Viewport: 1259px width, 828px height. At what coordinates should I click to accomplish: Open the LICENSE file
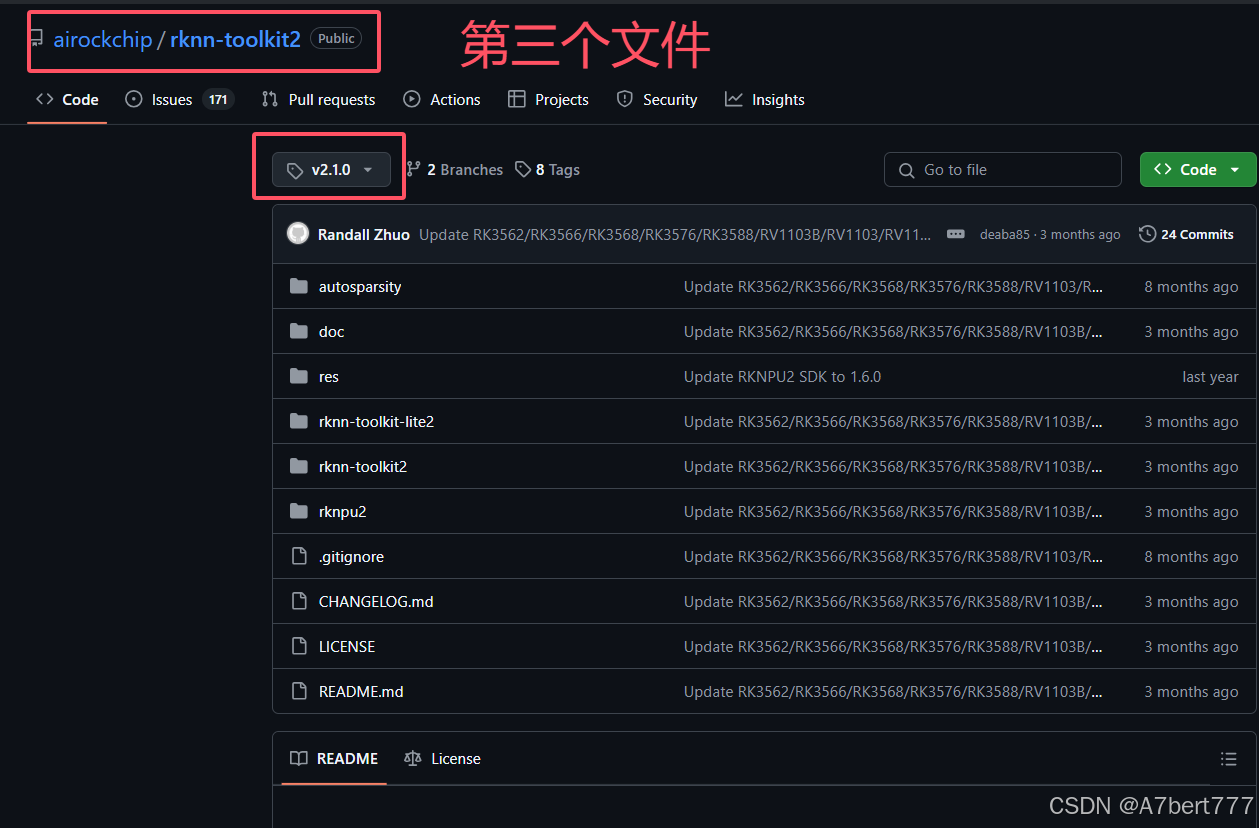[347, 647]
